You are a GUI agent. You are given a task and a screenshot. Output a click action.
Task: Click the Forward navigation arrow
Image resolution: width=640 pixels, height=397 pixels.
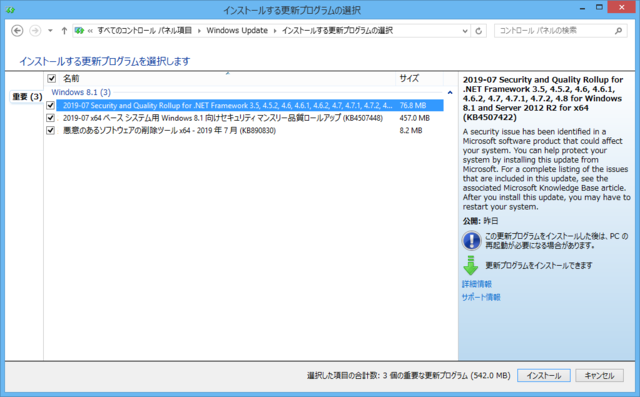(x=35, y=31)
